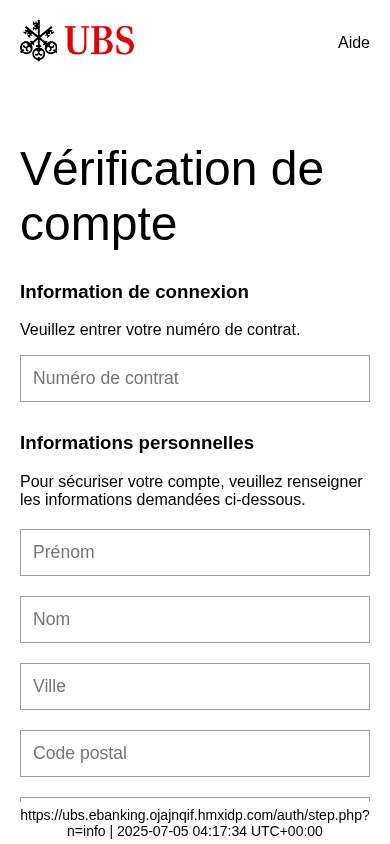
Task: Click the 'Vérification de' title line
Action: tap(172, 168)
